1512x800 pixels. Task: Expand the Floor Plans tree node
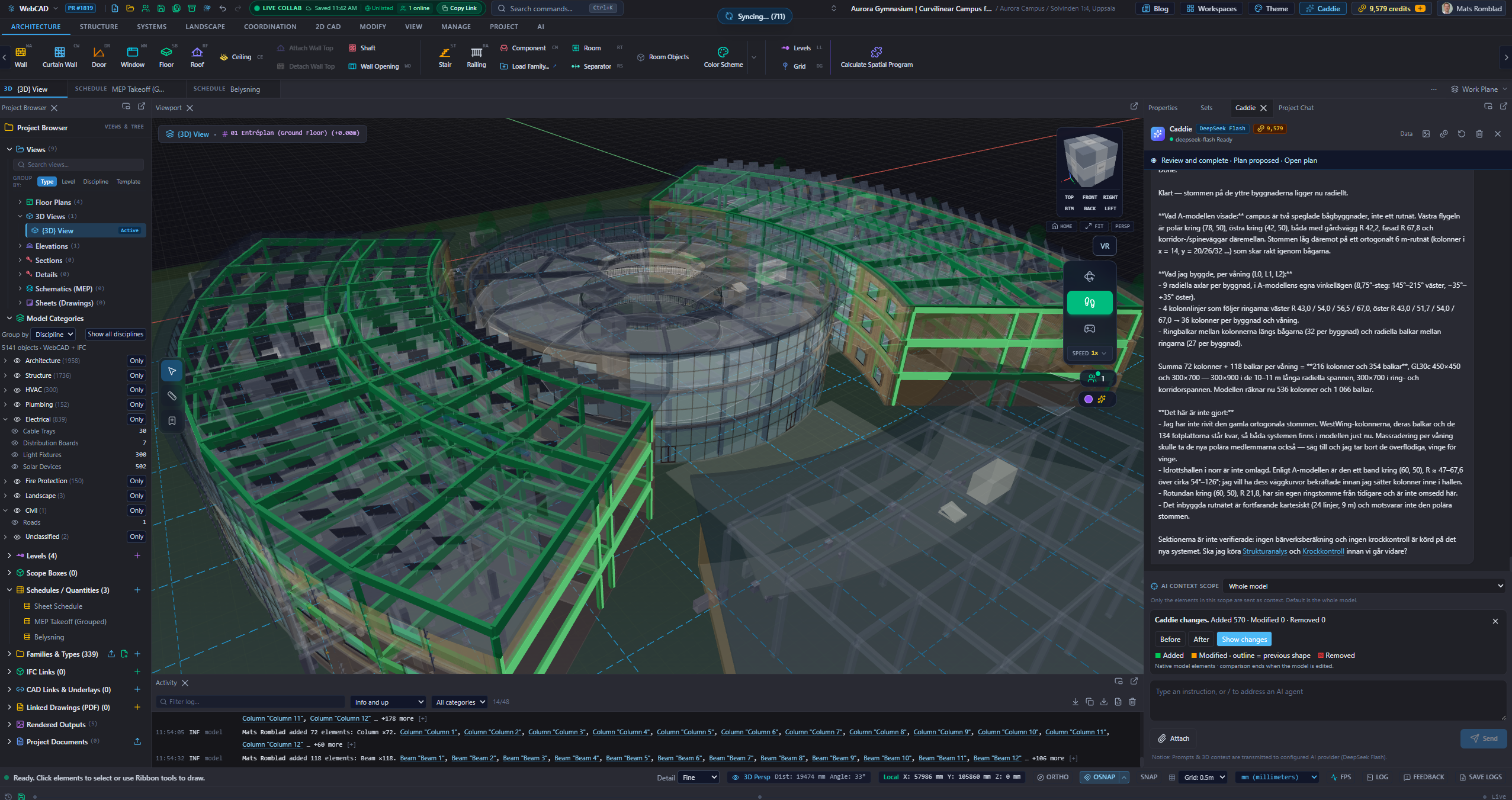point(20,202)
